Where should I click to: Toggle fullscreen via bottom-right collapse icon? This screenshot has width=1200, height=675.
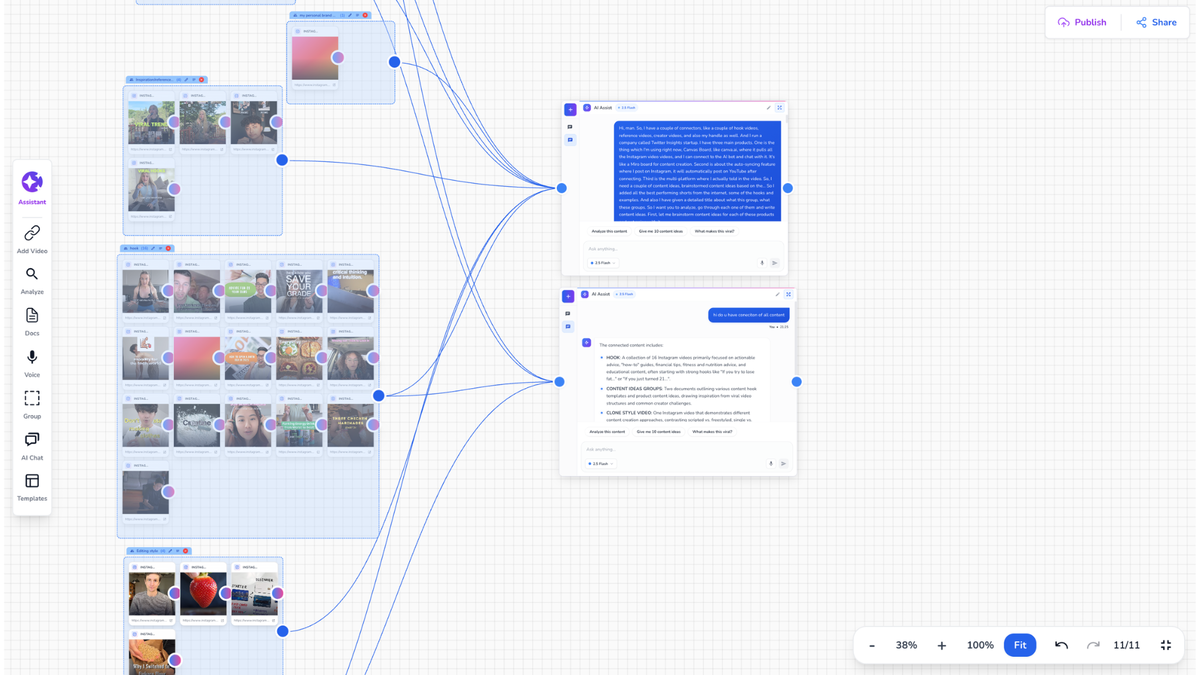[x=1166, y=645]
